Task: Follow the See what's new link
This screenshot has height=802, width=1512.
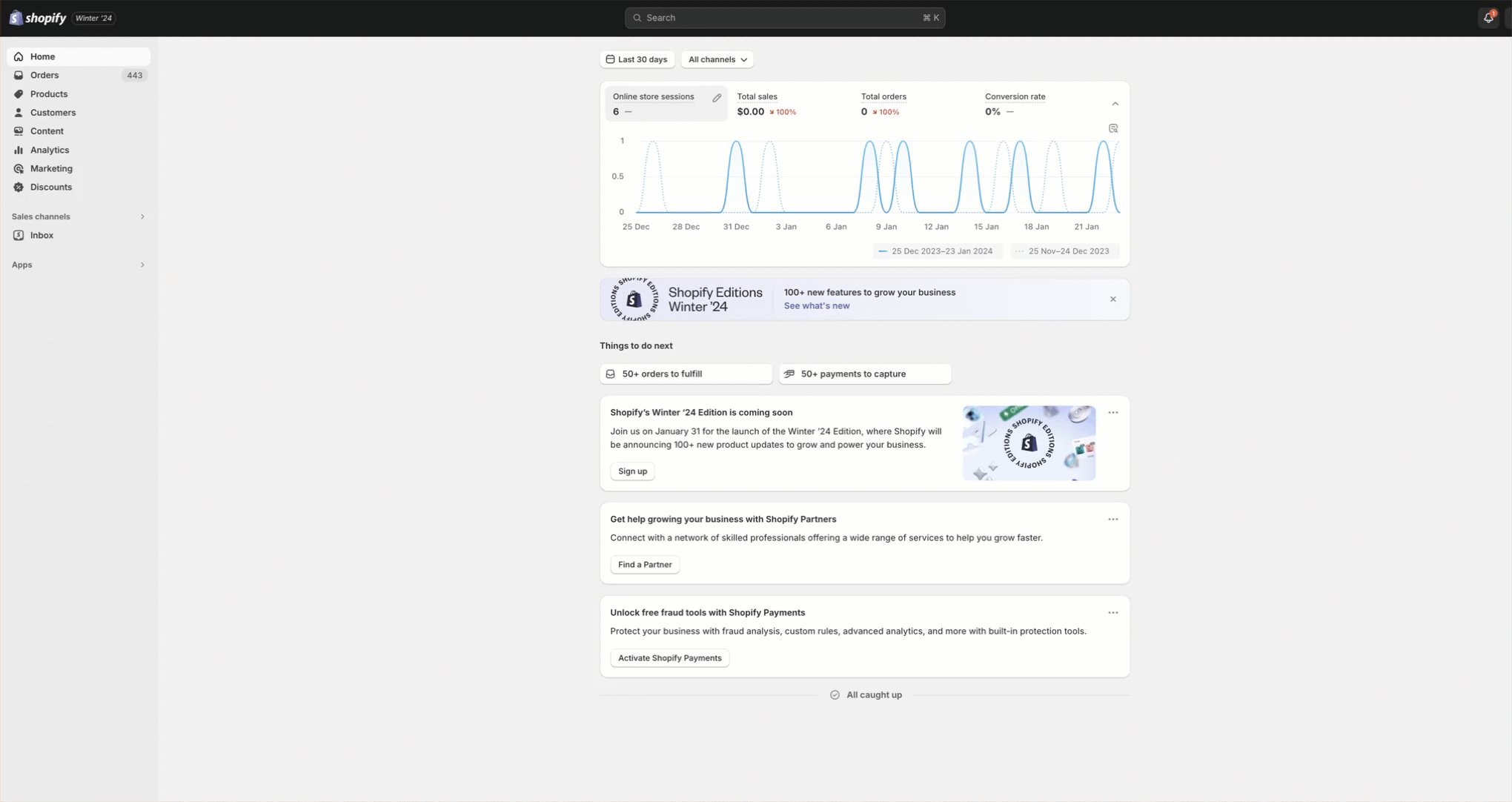Action: [816, 306]
